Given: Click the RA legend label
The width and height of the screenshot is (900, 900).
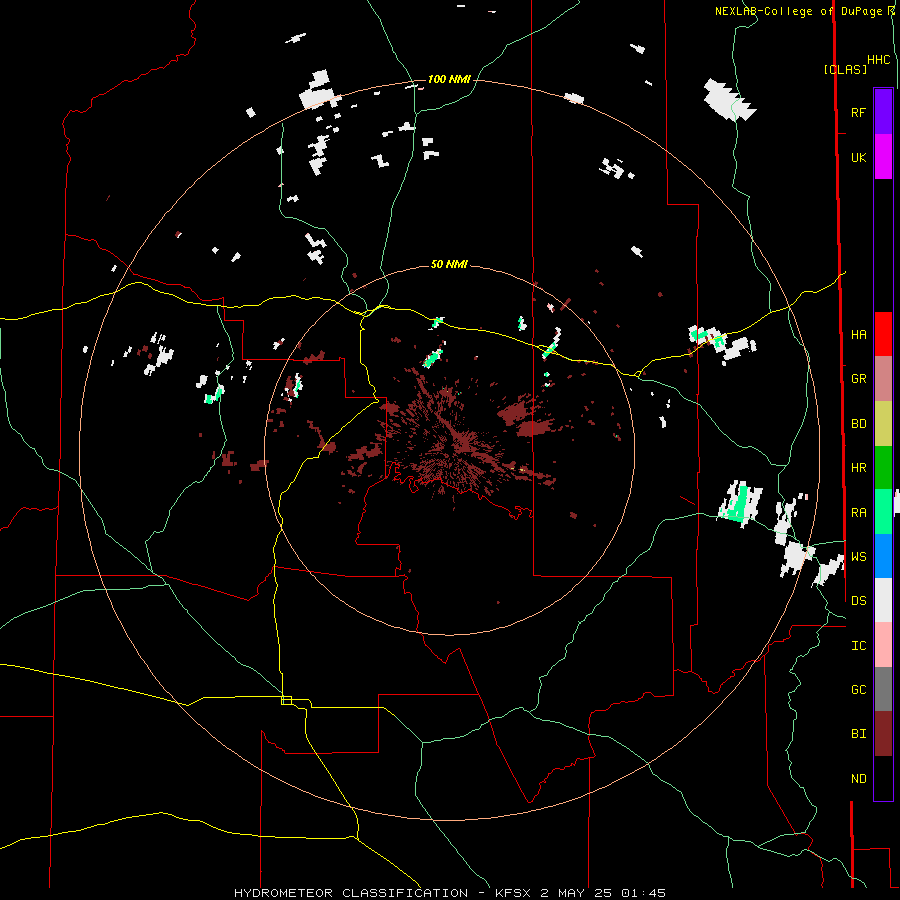Looking at the screenshot, I should tap(858, 512).
